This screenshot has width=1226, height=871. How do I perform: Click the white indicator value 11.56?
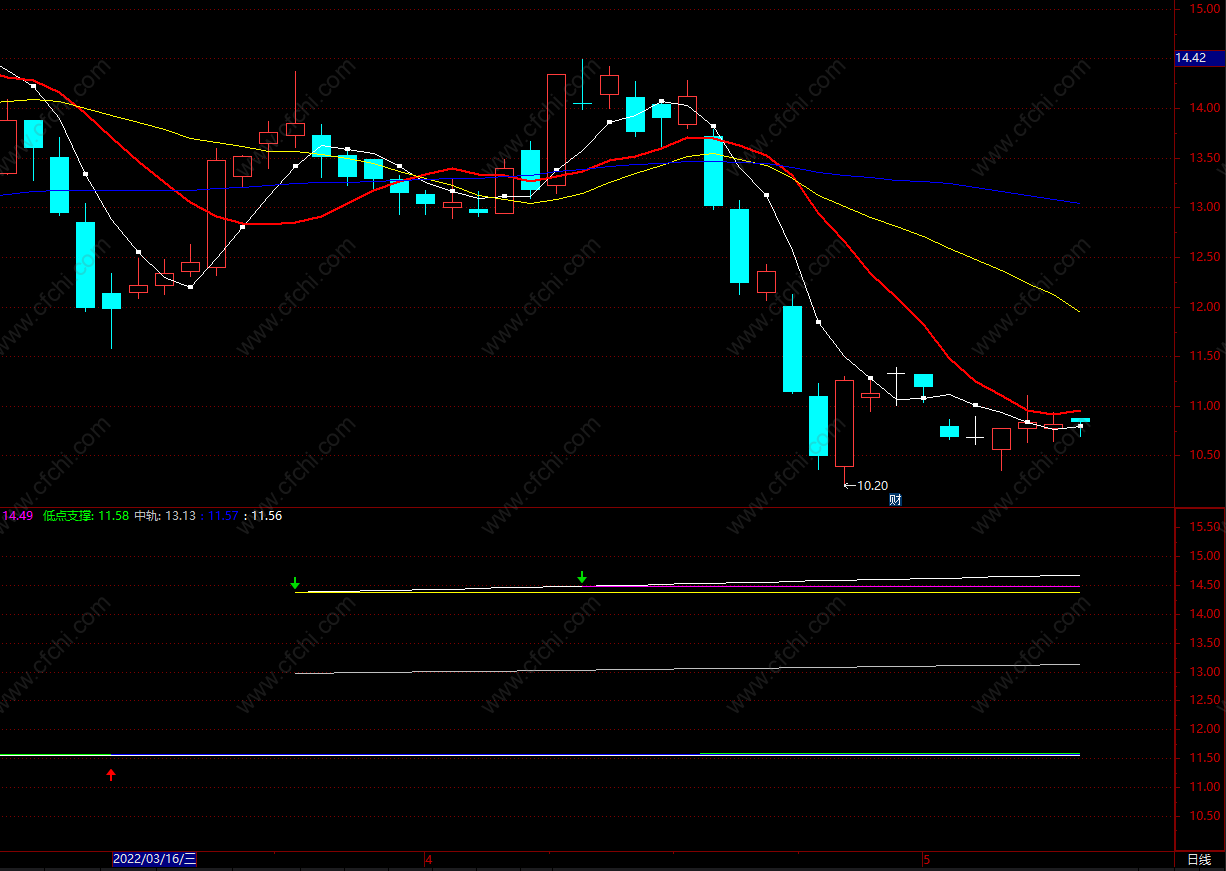point(266,516)
